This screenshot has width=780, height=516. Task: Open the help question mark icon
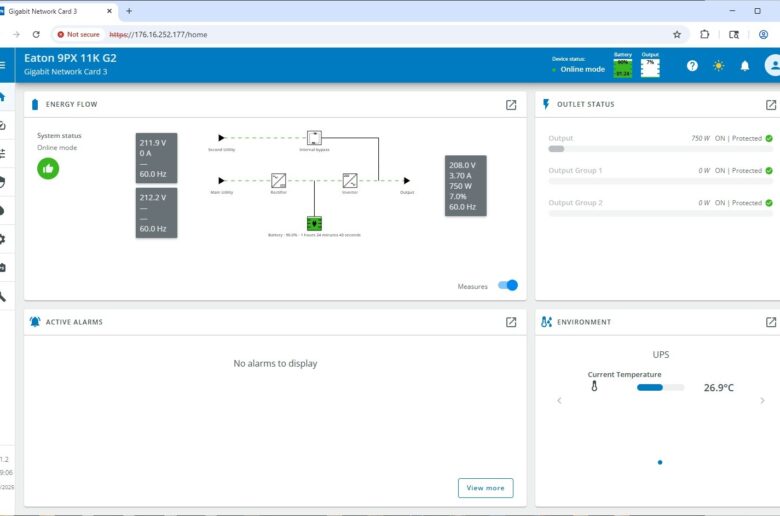coord(692,65)
